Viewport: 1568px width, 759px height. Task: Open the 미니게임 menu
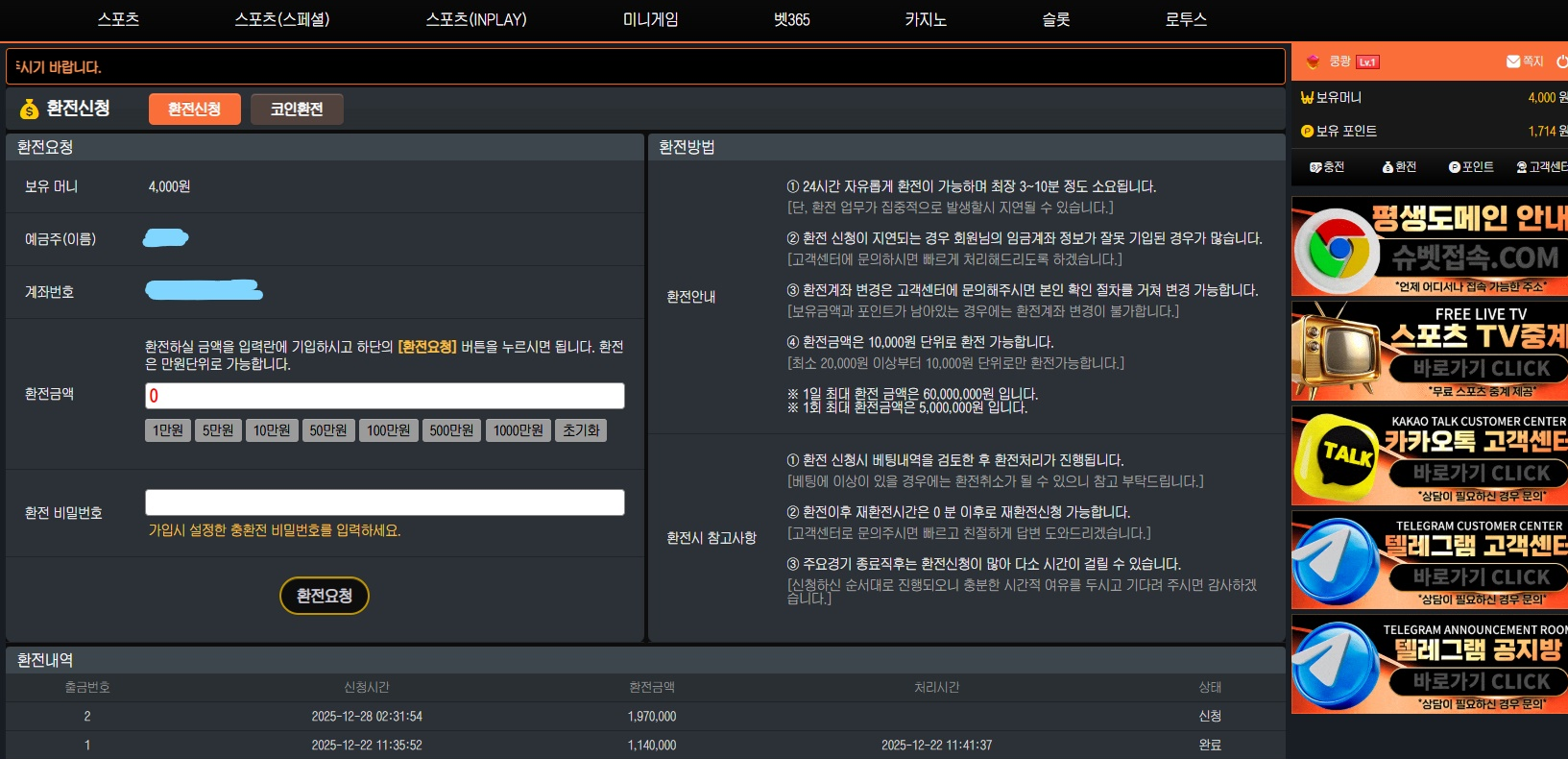650,19
